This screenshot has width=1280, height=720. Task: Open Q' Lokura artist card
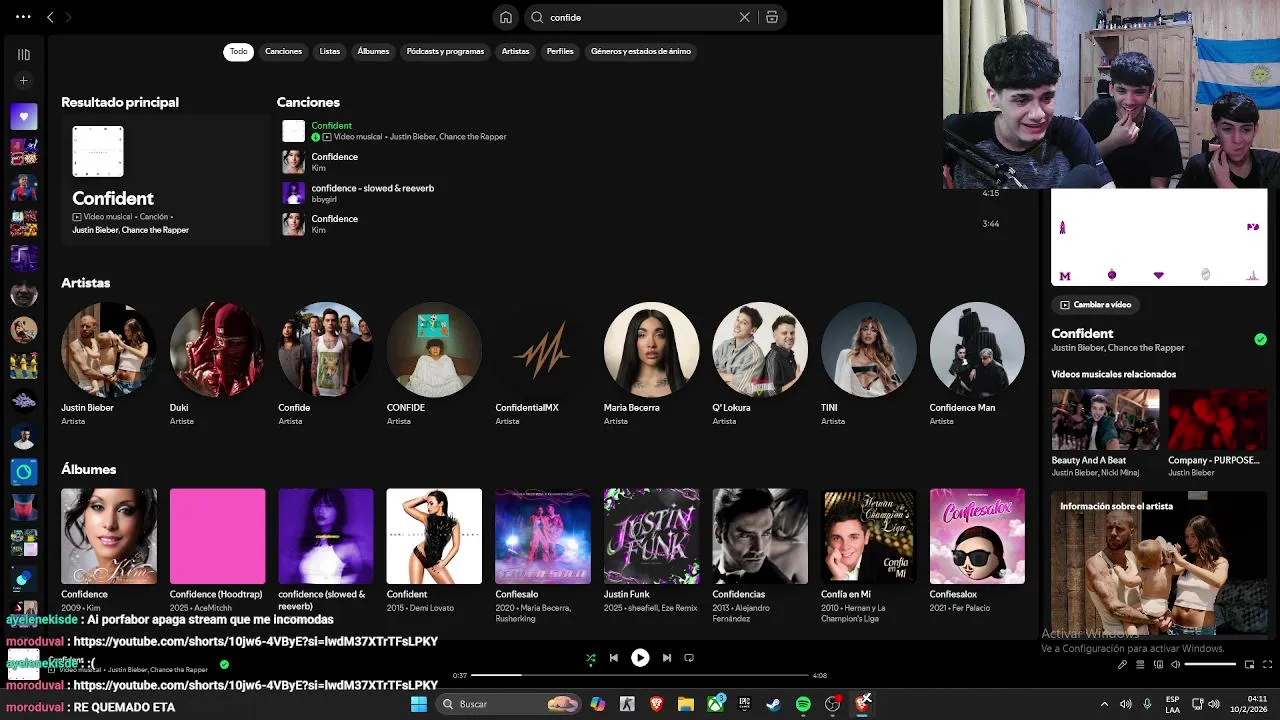point(760,363)
